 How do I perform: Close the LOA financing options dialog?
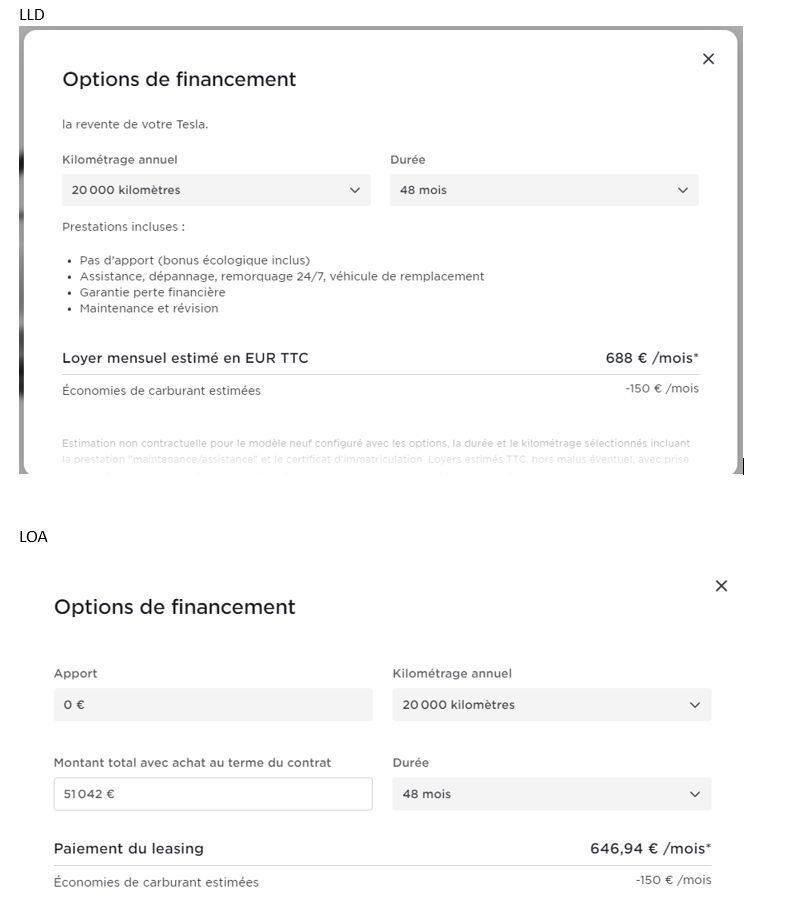coord(721,586)
